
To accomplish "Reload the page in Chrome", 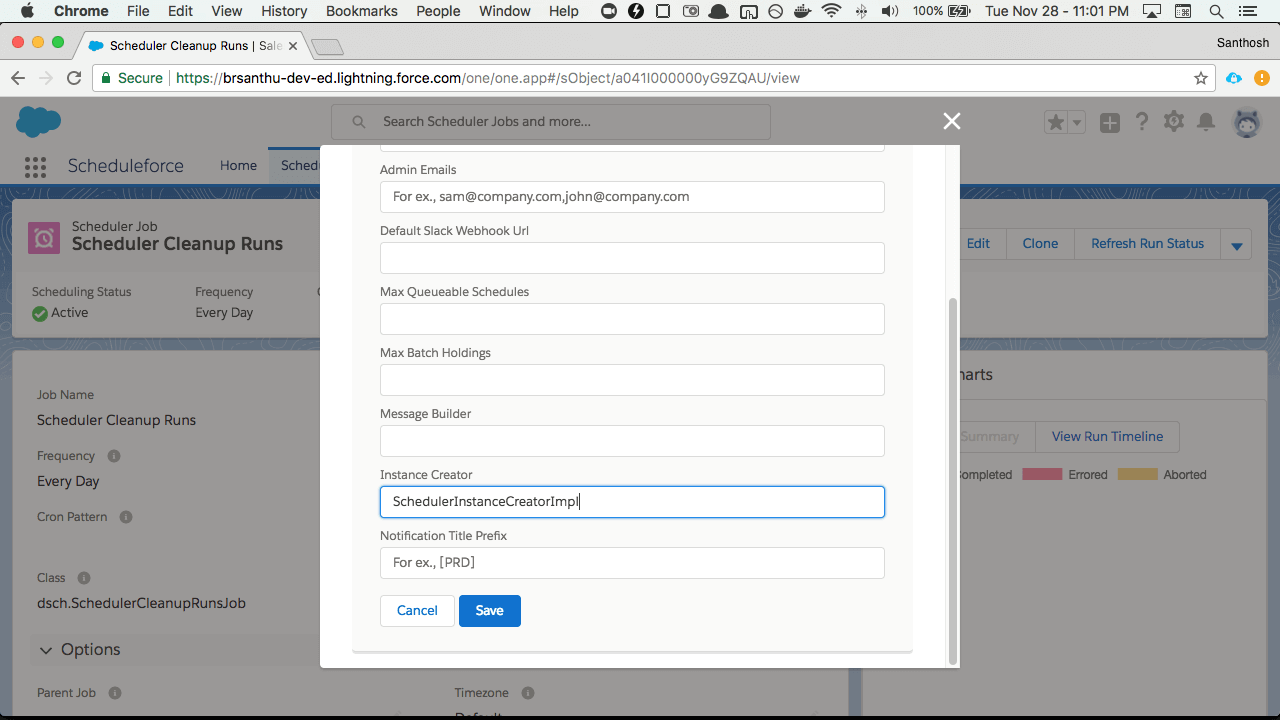I will (74, 78).
